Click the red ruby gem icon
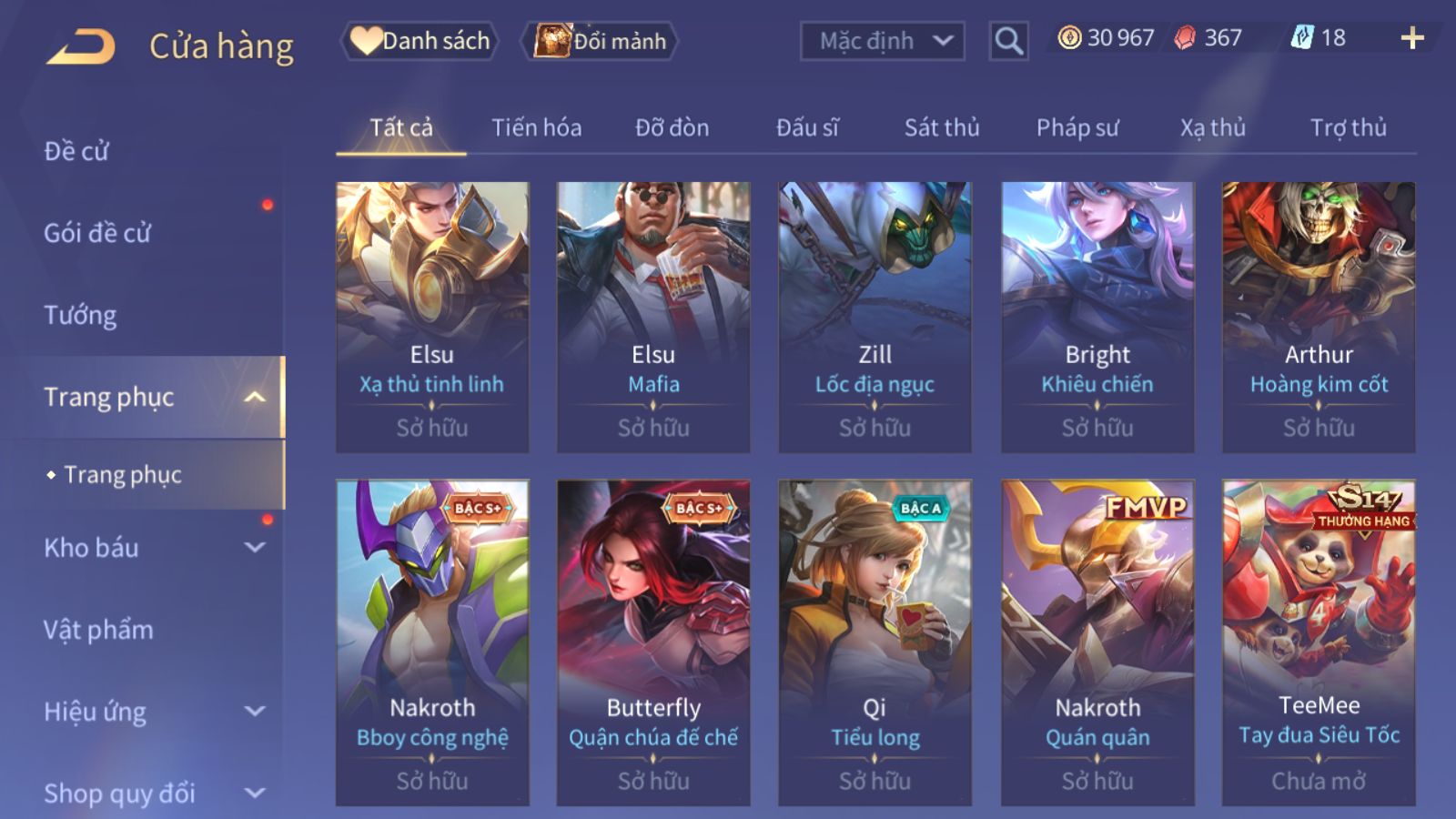Image resolution: width=1456 pixels, height=819 pixels. click(1185, 37)
